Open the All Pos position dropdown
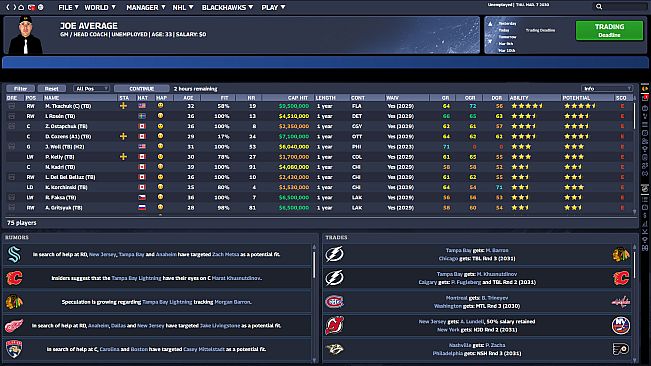The width and height of the screenshot is (651, 366). [91, 88]
